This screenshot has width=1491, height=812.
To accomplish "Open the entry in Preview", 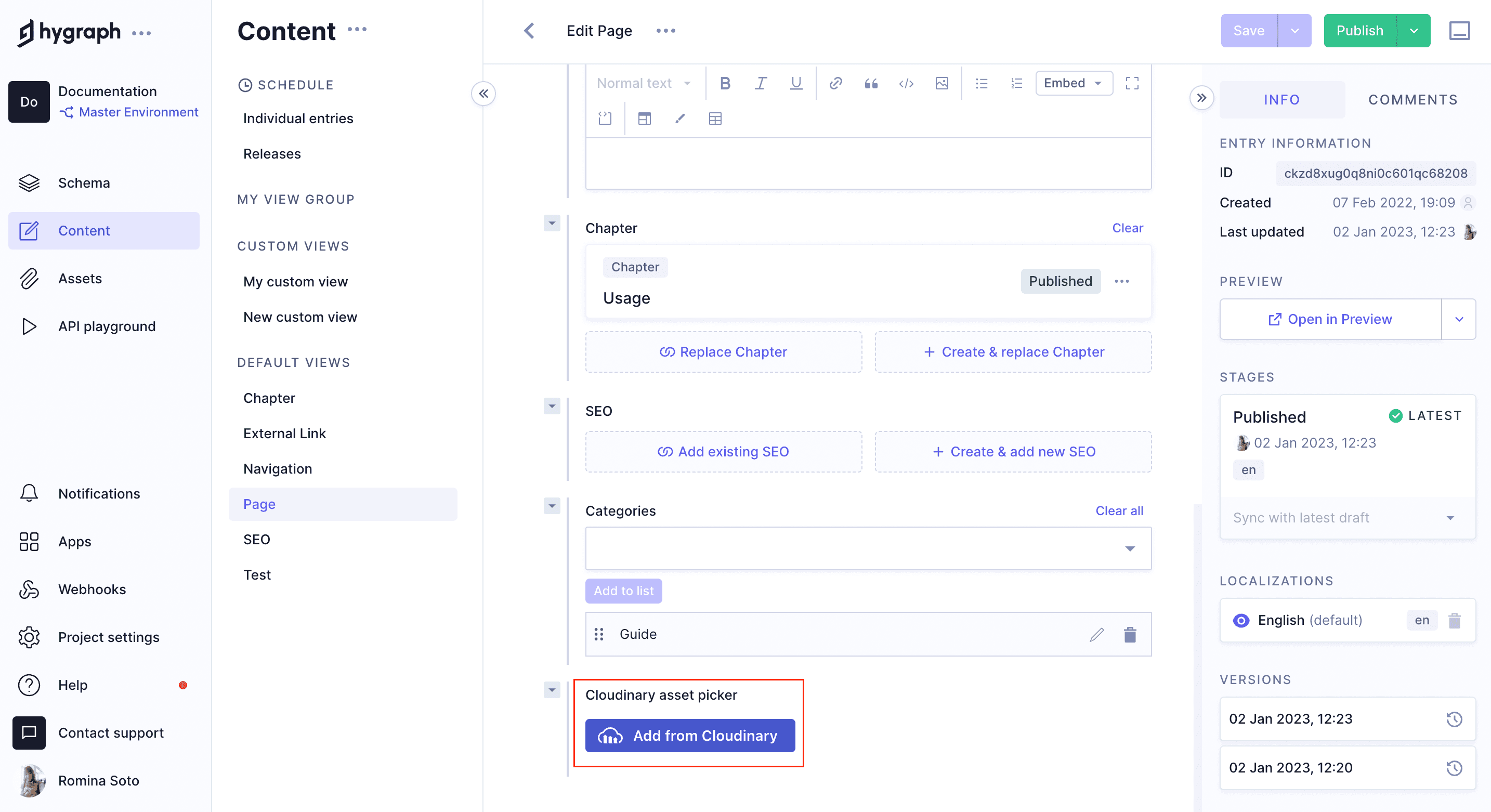I will (1329, 319).
